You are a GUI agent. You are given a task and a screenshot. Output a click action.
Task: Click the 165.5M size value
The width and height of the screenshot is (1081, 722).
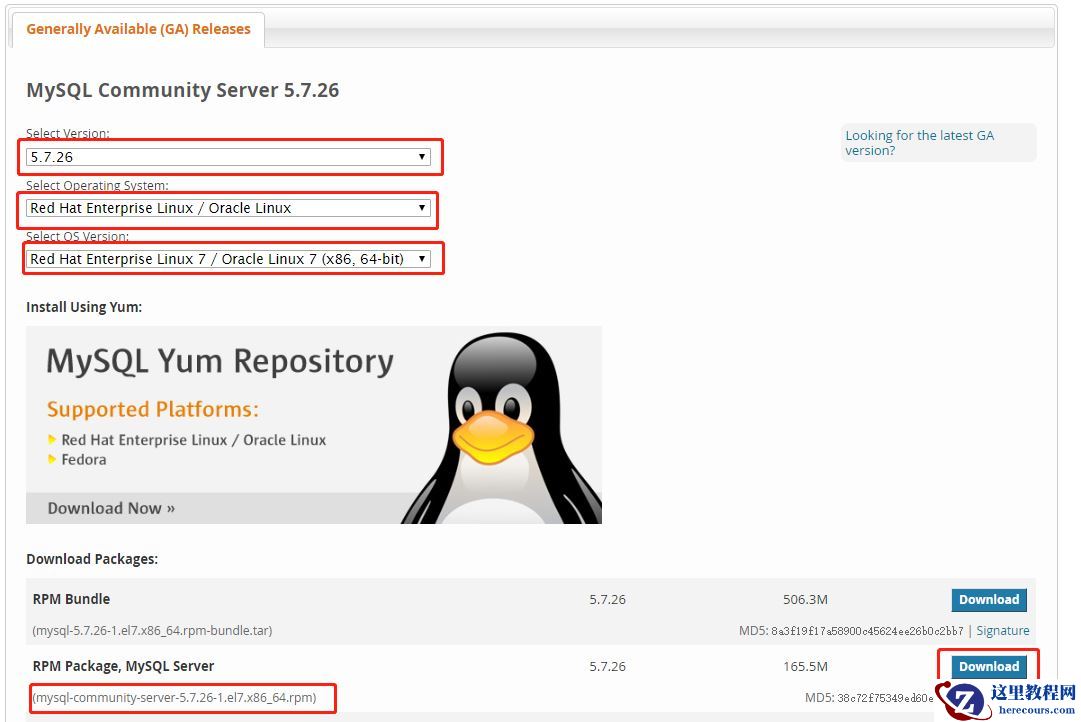click(x=805, y=666)
